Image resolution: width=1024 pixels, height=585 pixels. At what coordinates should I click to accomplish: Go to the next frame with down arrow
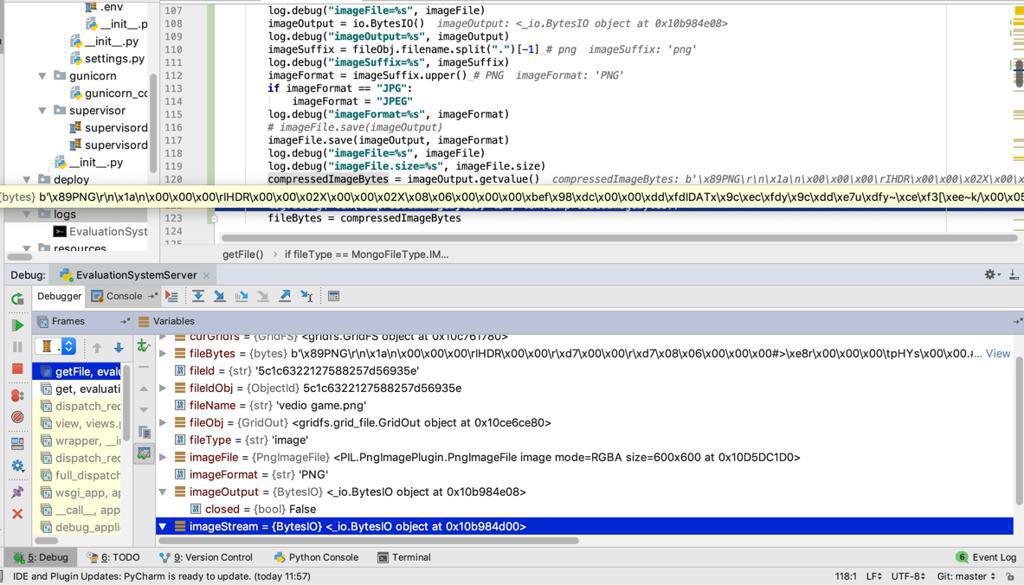(x=118, y=347)
